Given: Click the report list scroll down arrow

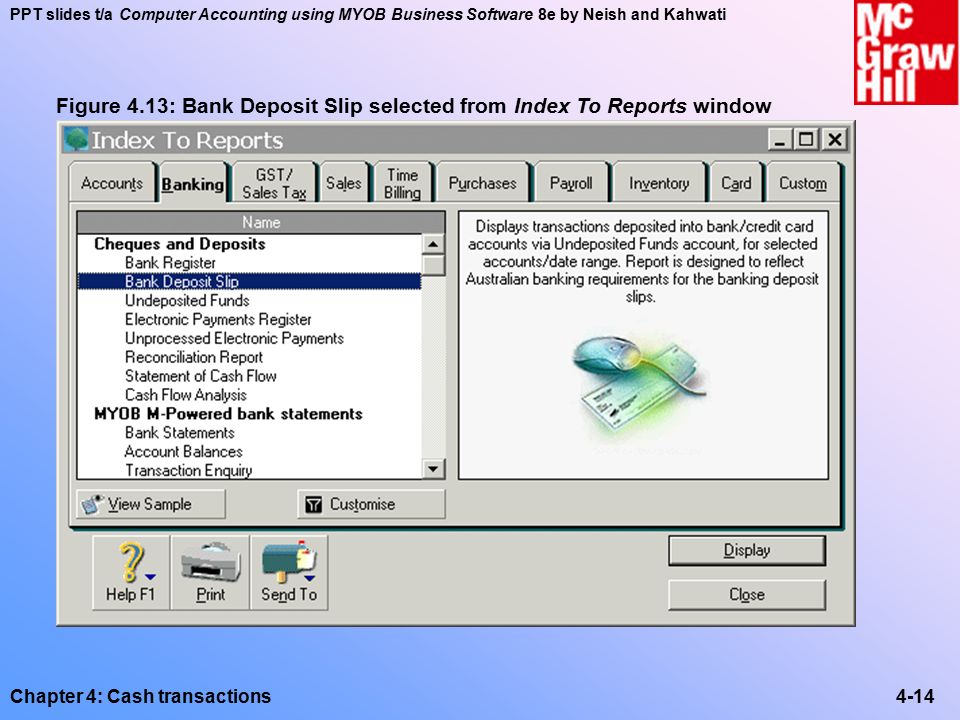Looking at the screenshot, I should point(433,469).
